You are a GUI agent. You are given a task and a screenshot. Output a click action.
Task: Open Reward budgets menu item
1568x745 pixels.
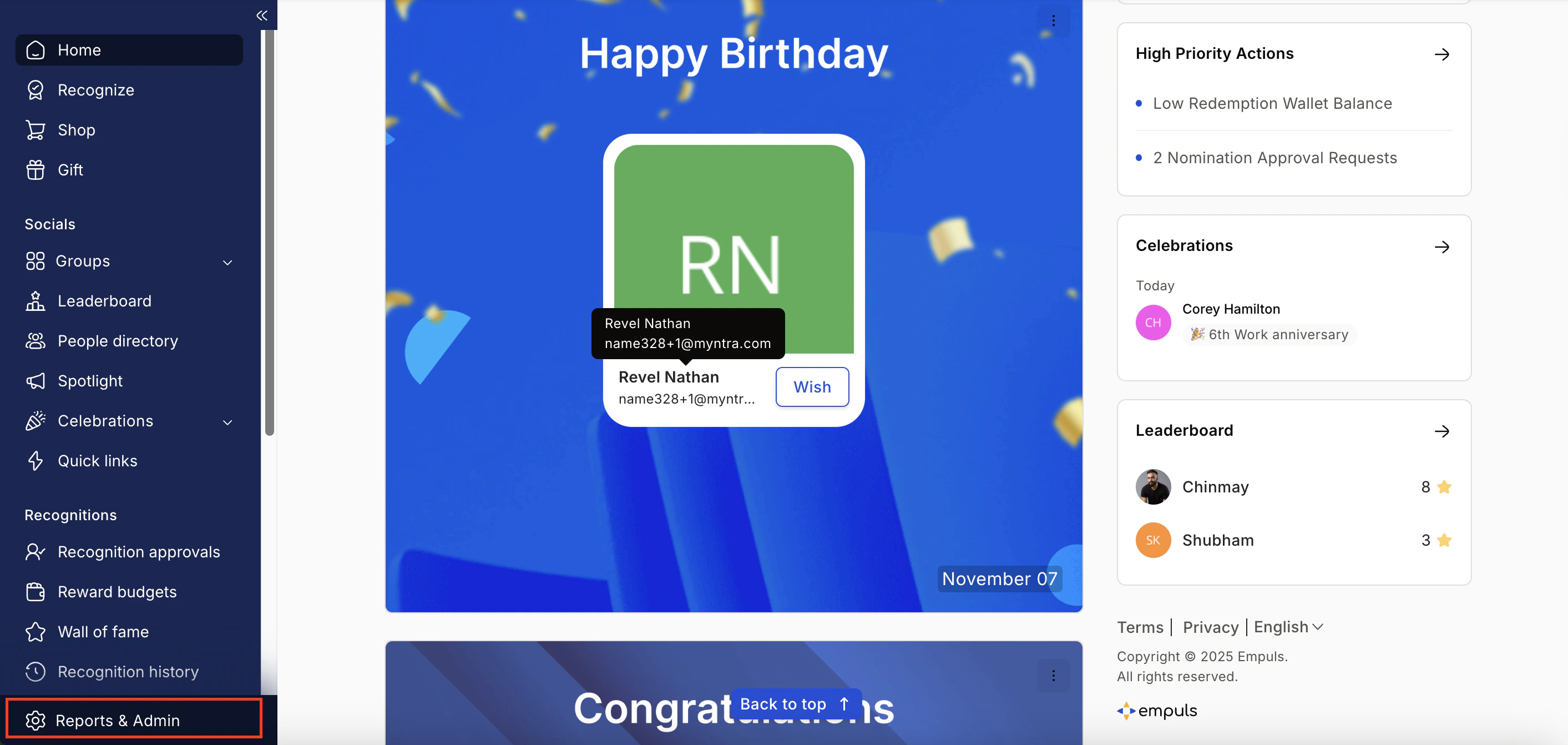(x=129, y=592)
